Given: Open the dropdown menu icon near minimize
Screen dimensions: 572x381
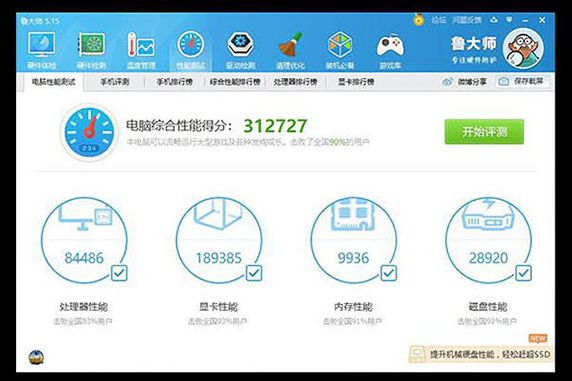Looking at the screenshot, I should point(510,20).
